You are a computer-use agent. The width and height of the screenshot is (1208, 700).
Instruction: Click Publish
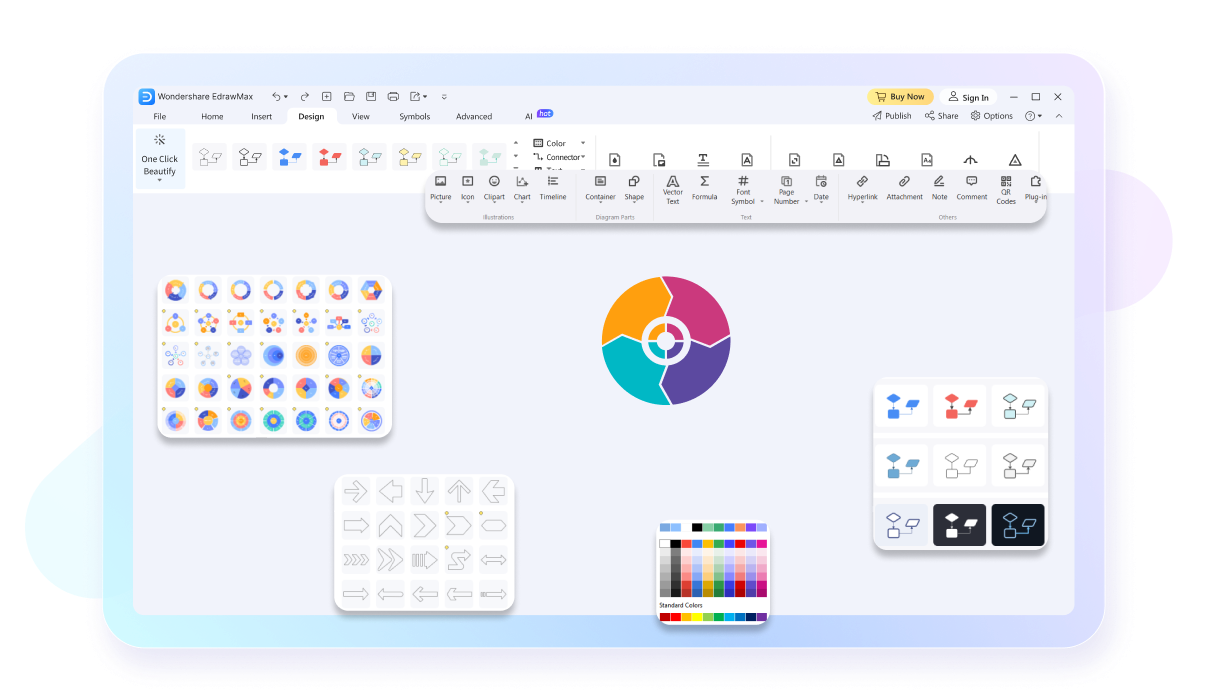click(891, 116)
